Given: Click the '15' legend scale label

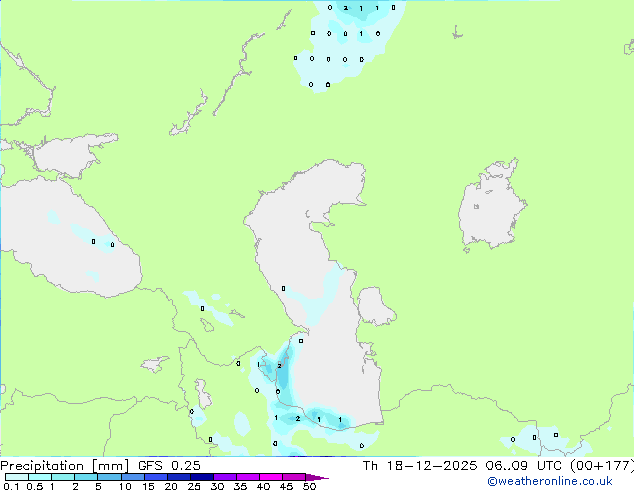Looking at the screenshot, I should (148, 486).
